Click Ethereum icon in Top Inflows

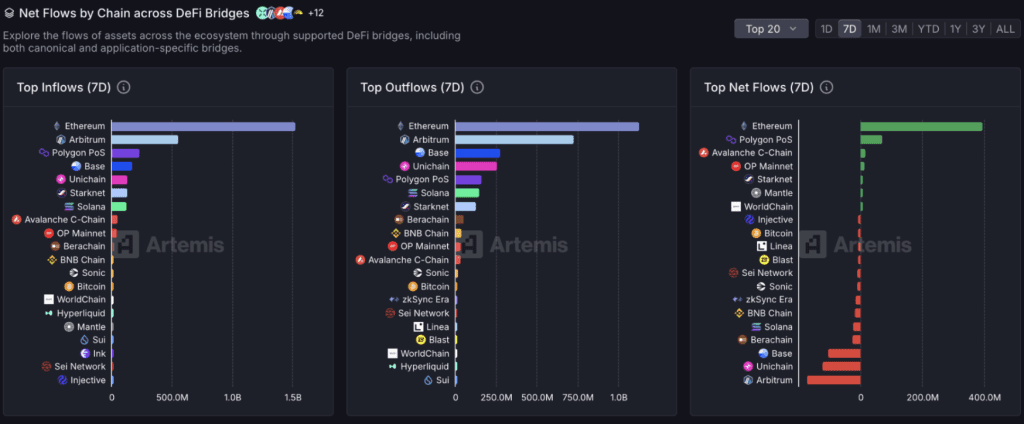(56, 126)
